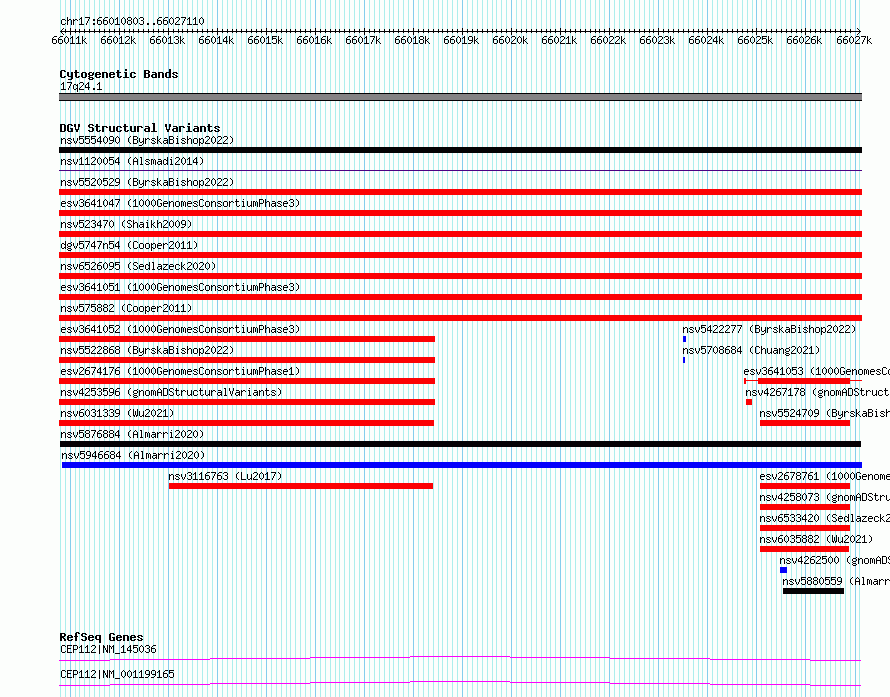
Task: Open esv2674176 (1000GenomesConsortiumPhase1) variant
Action: coord(180,371)
